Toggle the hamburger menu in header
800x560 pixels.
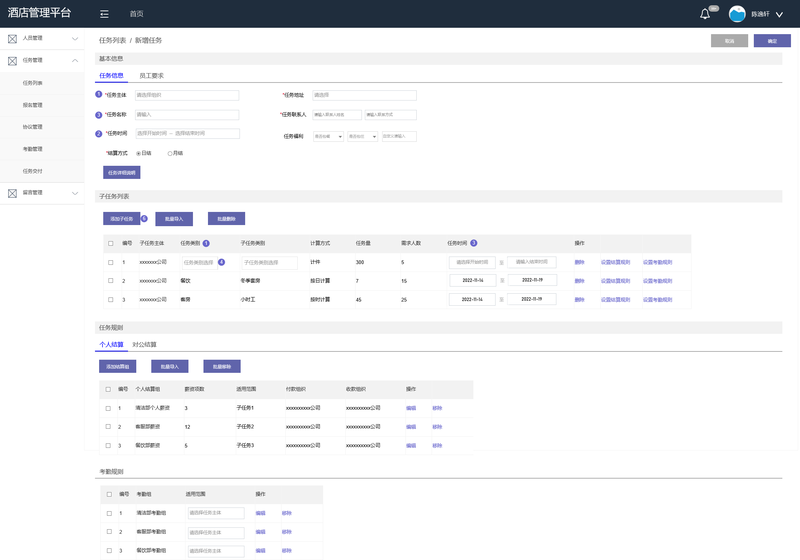[x=104, y=14]
